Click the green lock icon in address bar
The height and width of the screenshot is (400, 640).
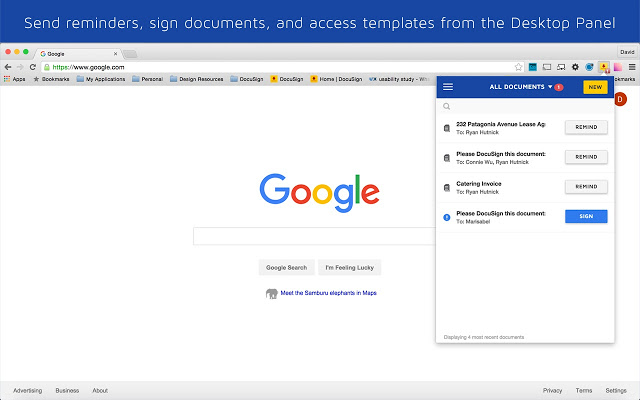point(47,67)
